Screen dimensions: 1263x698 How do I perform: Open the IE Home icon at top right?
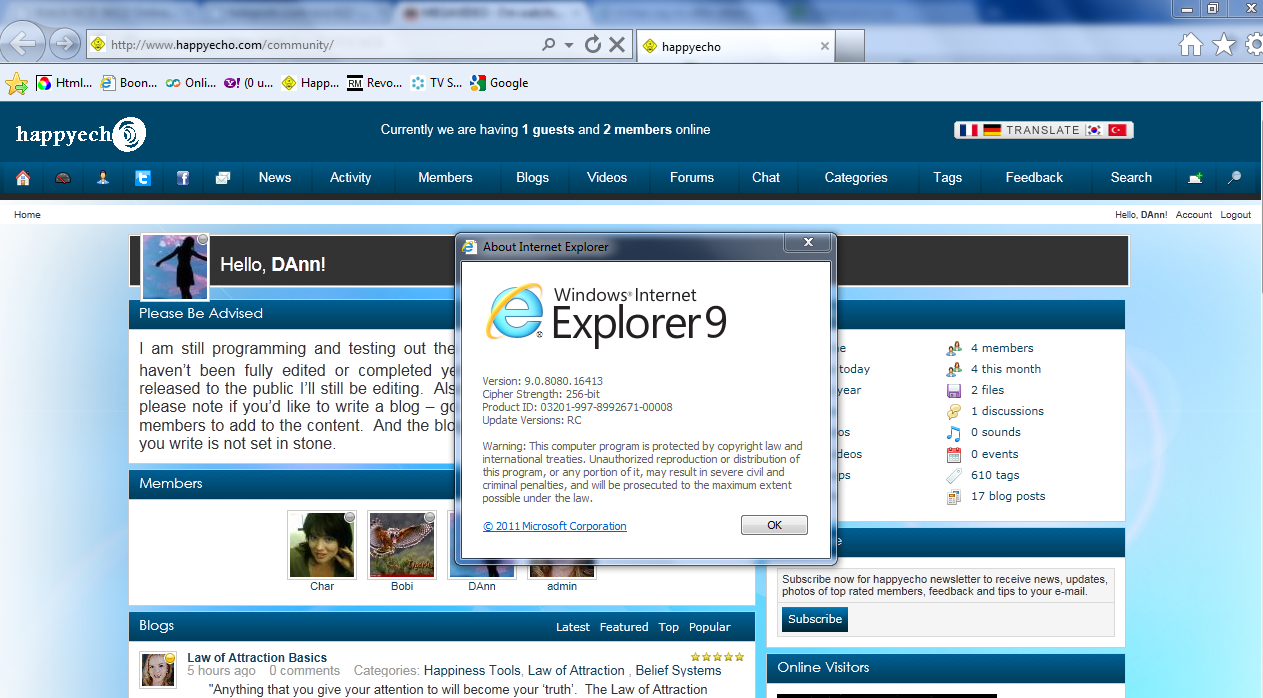tap(1190, 45)
